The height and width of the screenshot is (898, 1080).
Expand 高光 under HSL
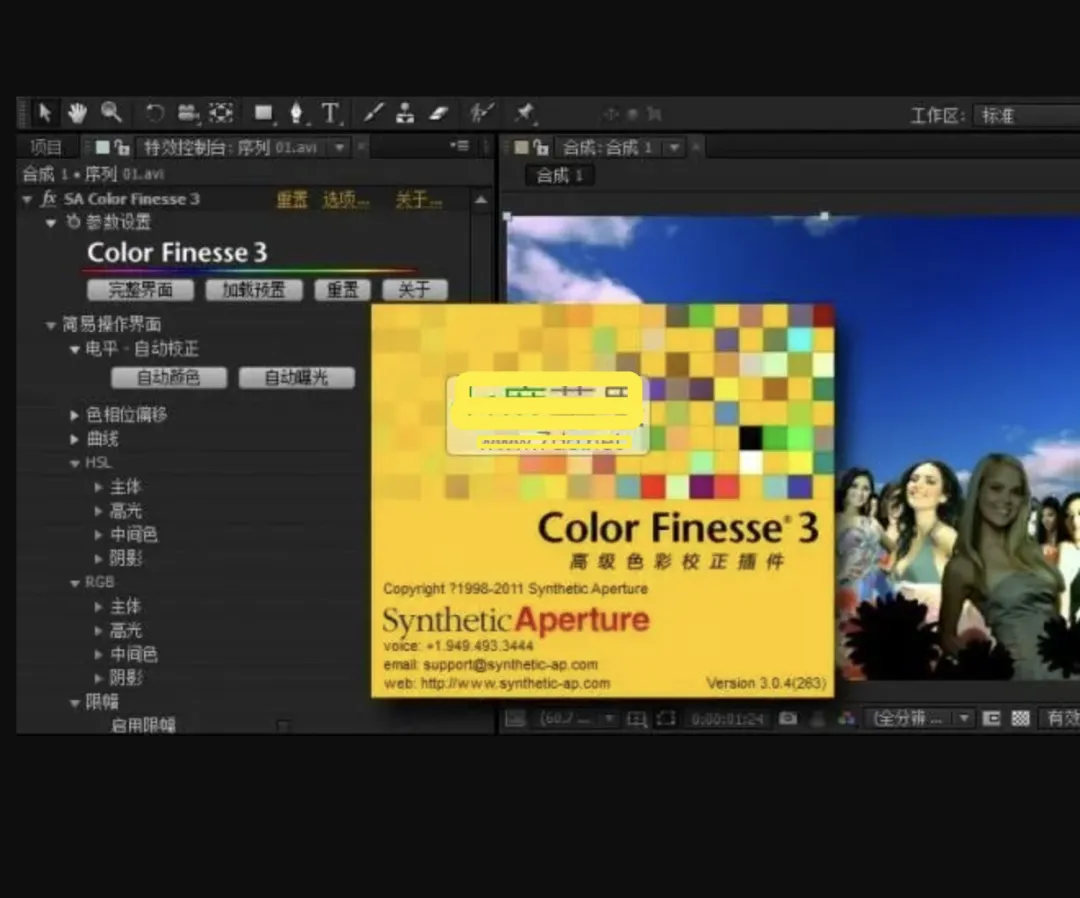click(x=98, y=511)
